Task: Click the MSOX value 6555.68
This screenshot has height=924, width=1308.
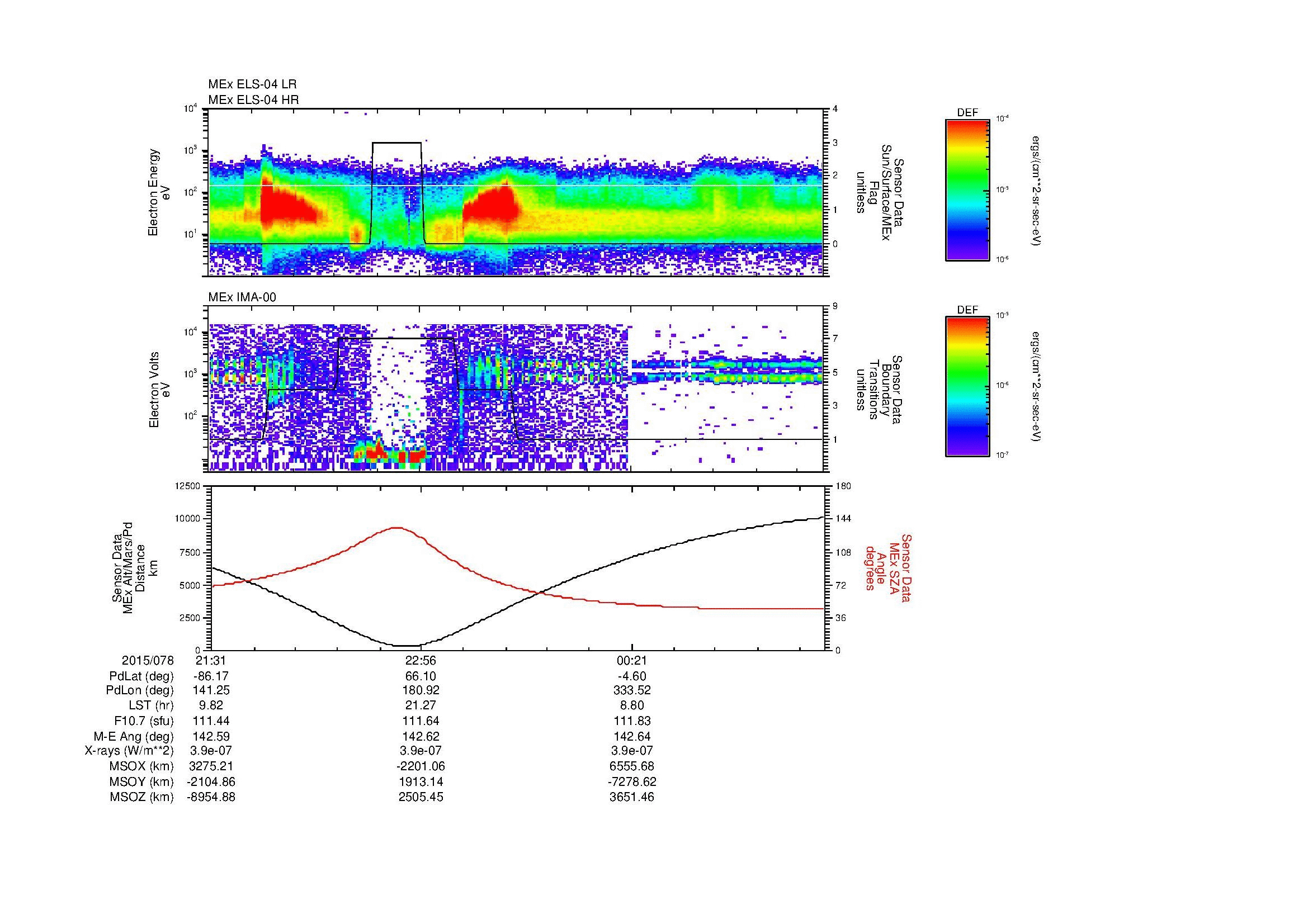Action: coord(632,766)
